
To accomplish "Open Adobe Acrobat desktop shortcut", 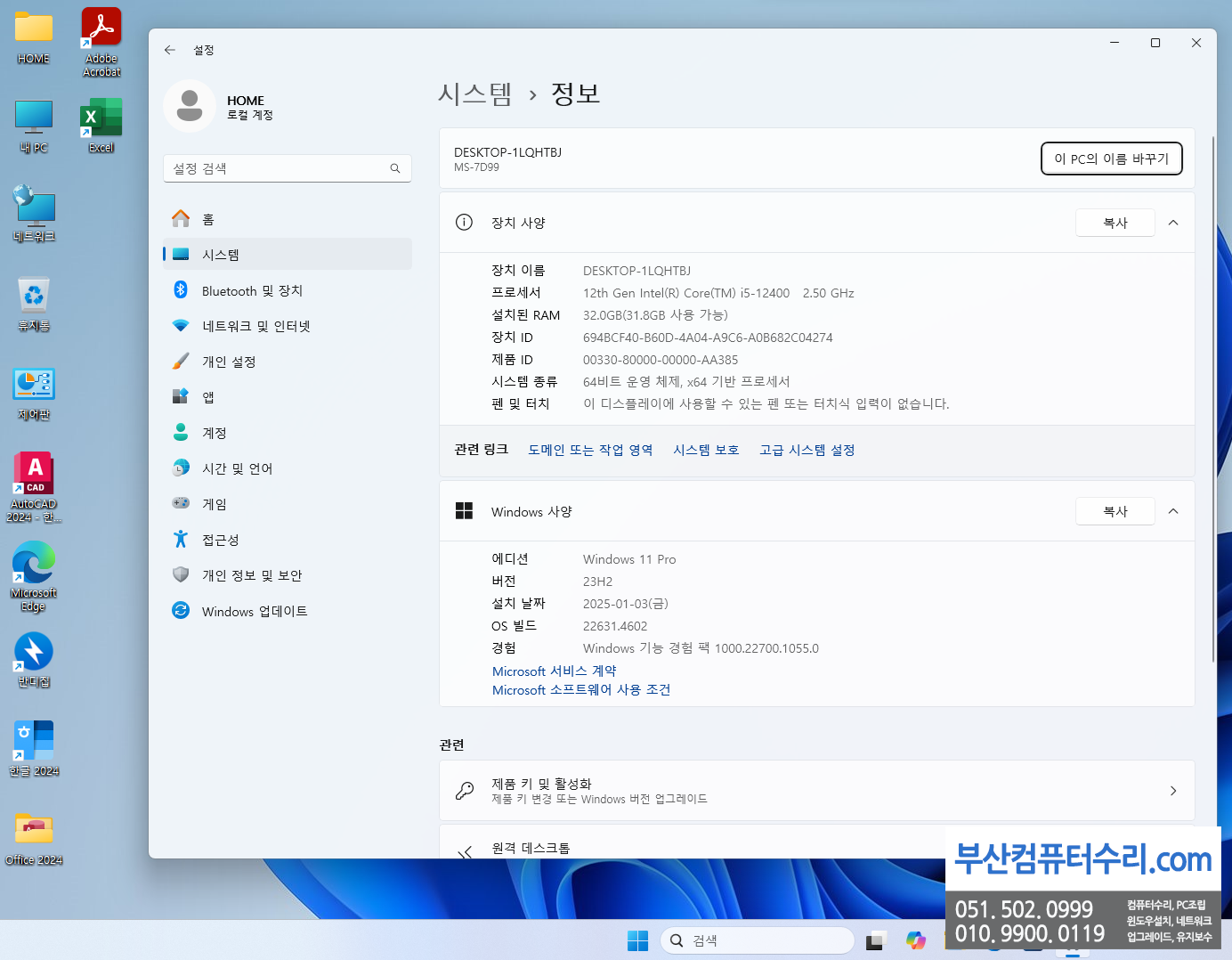I will point(101,42).
